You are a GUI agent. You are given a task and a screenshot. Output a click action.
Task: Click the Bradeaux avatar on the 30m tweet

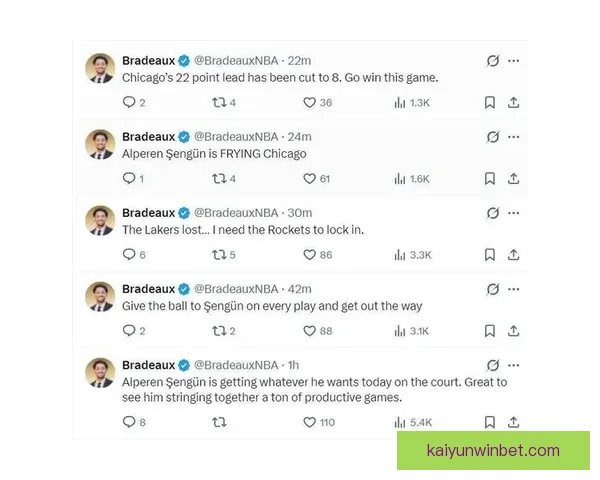pos(100,220)
